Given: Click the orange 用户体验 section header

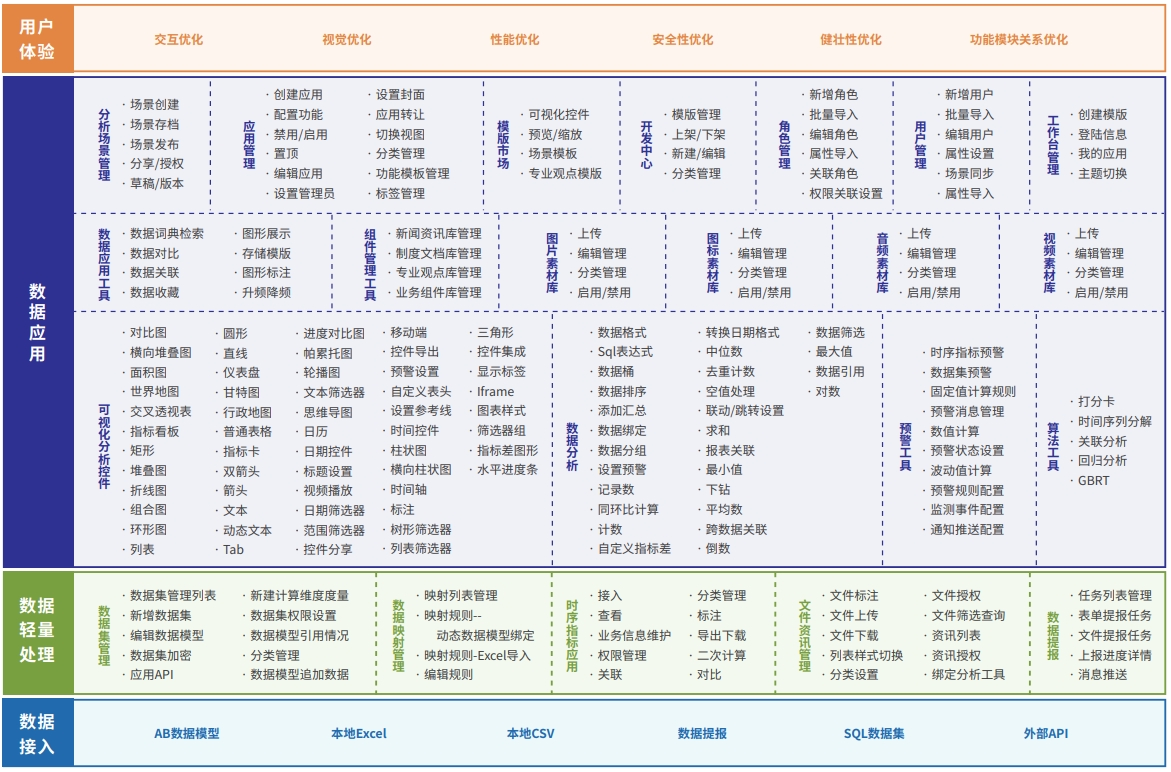Looking at the screenshot, I should 37,40.
